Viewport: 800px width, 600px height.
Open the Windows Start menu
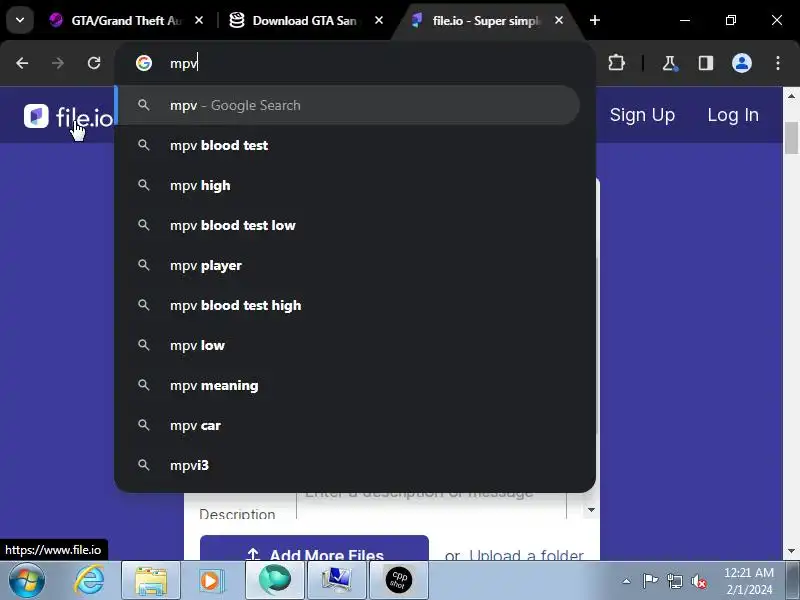point(27,581)
